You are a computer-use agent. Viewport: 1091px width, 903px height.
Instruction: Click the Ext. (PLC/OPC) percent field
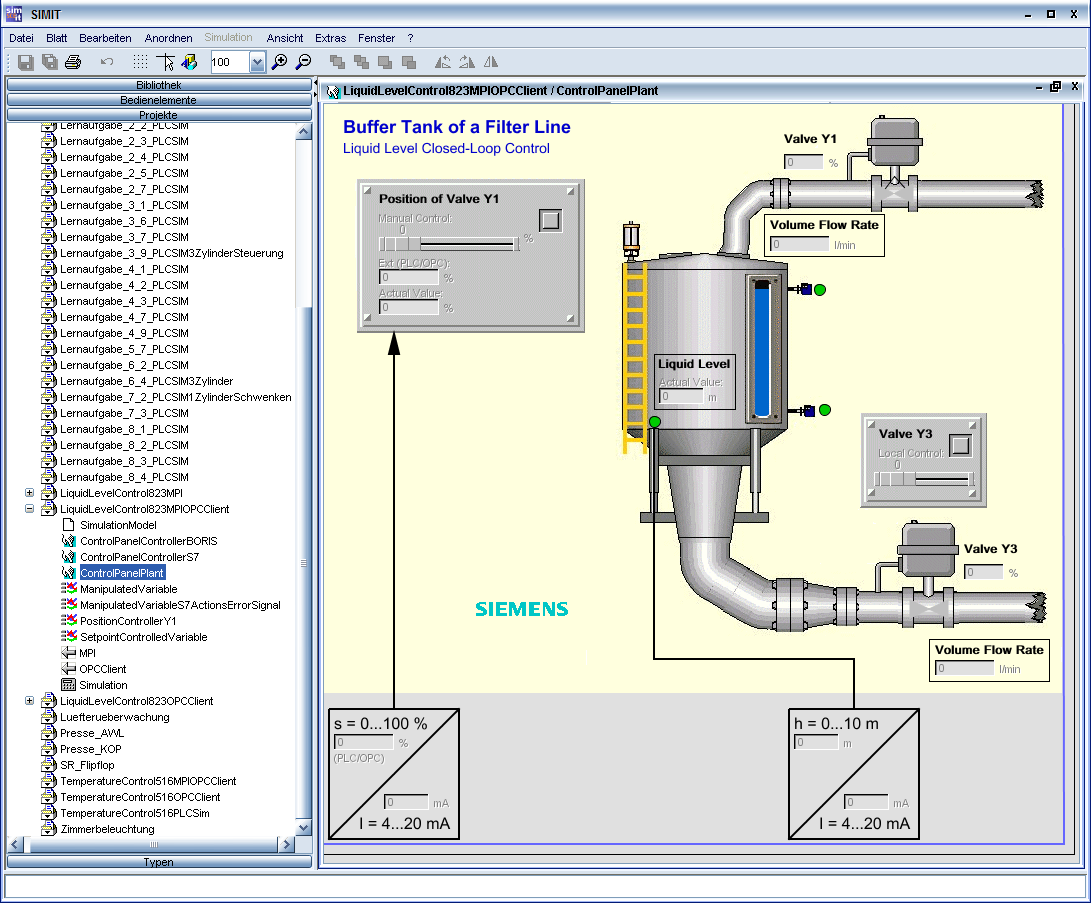click(x=409, y=278)
